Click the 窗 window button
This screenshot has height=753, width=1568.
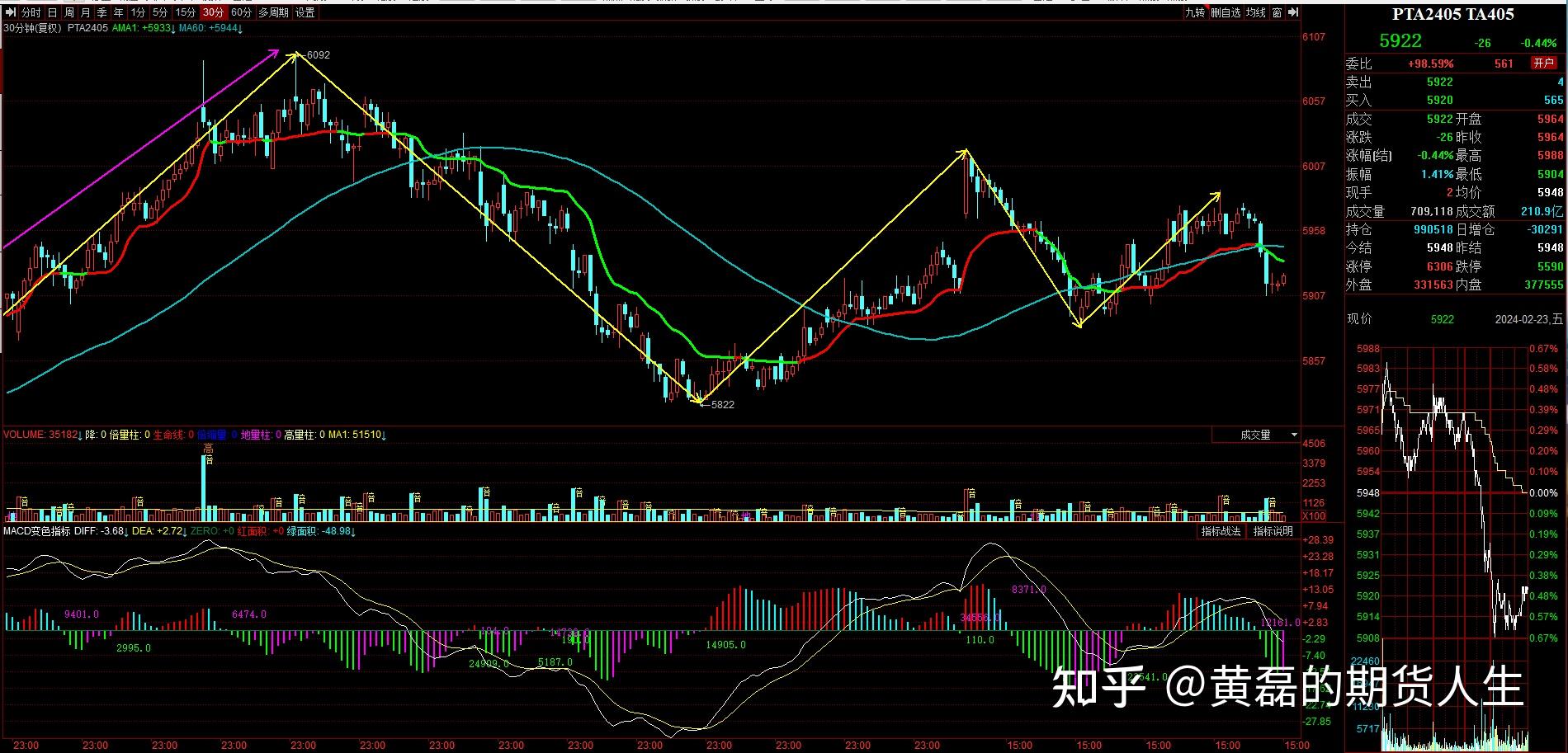coord(1277,12)
